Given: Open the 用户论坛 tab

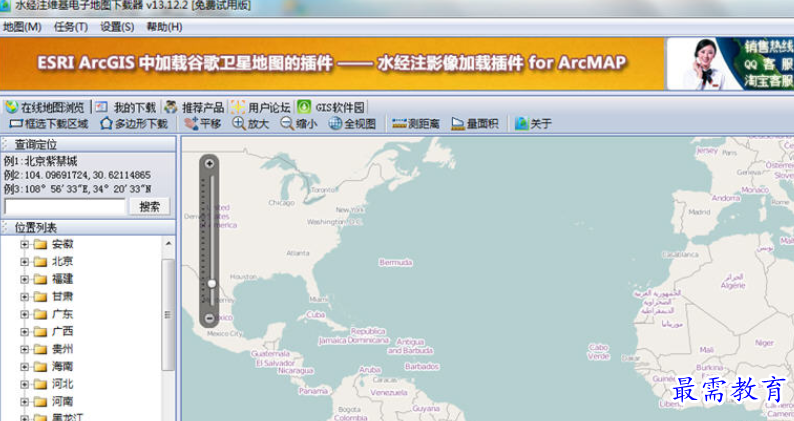Looking at the screenshot, I should [x=261, y=107].
